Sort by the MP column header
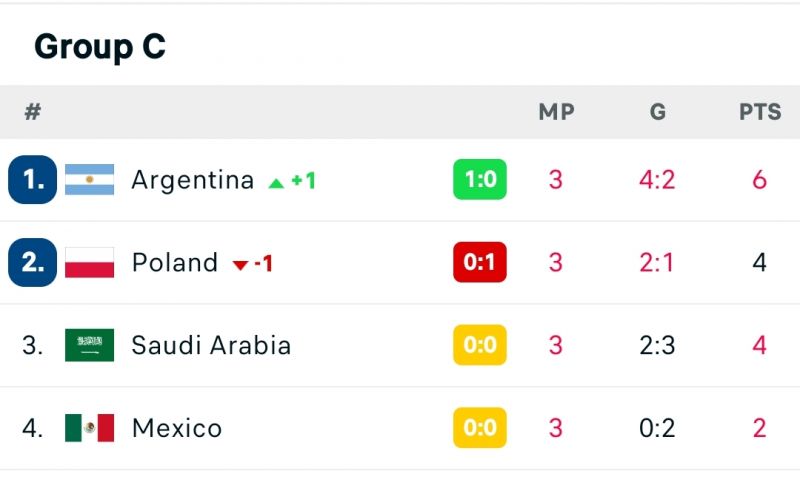This screenshot has height=488, width=800. pos(557,112)
